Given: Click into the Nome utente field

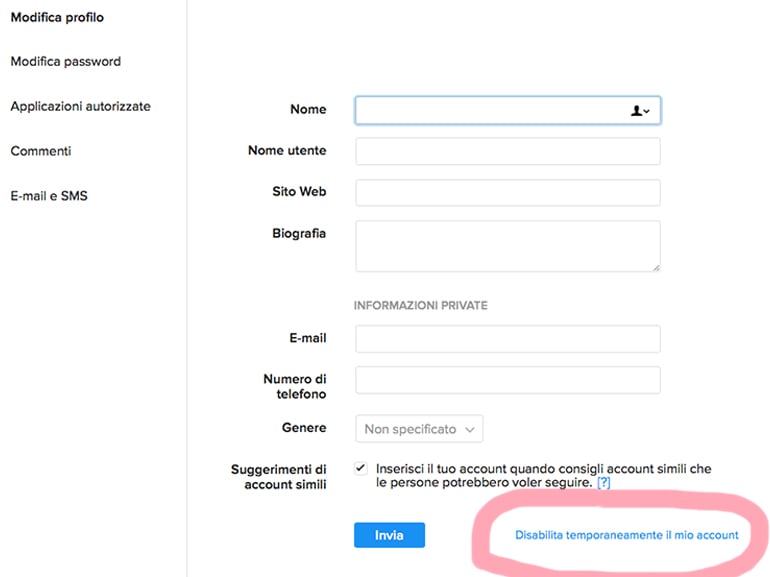Looking at the screenshot, I should [507, 151].
